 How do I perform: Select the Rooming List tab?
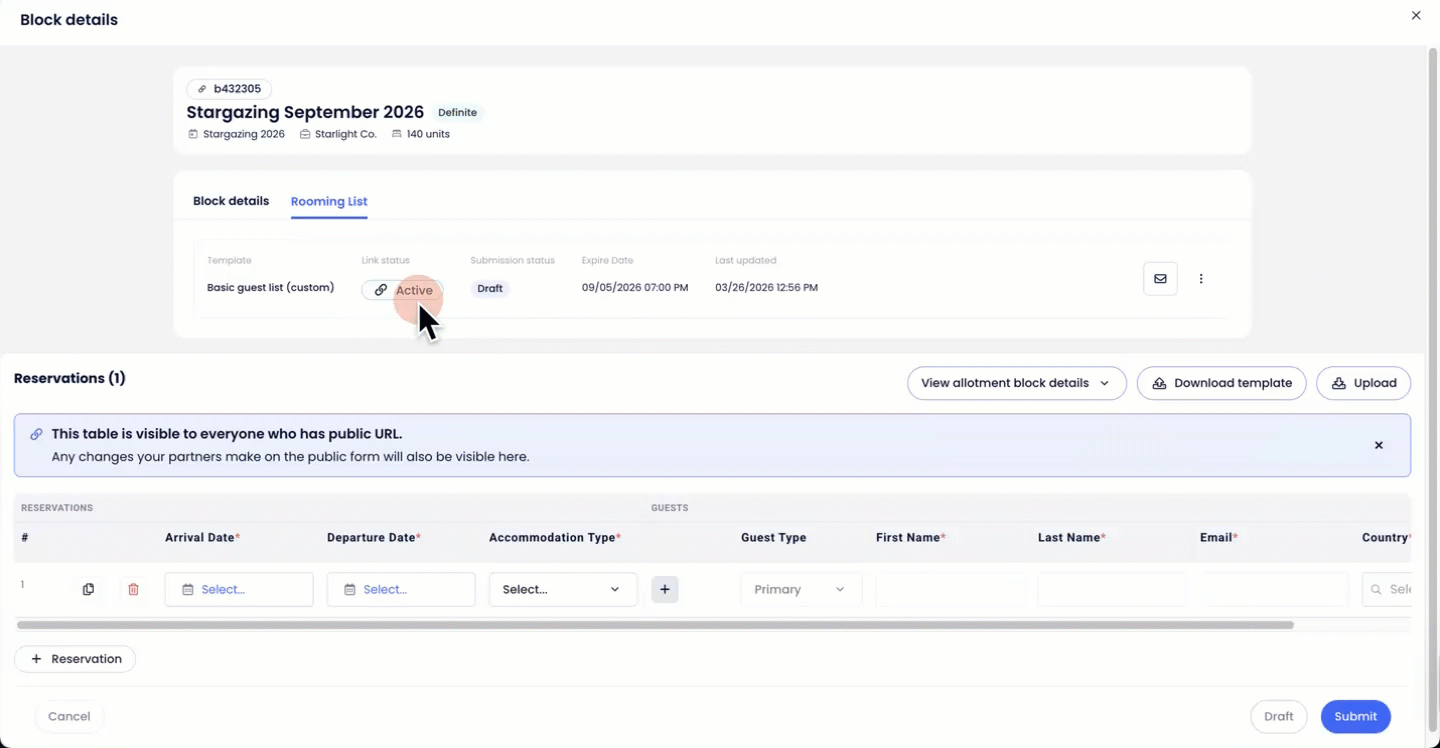(329, 201)
